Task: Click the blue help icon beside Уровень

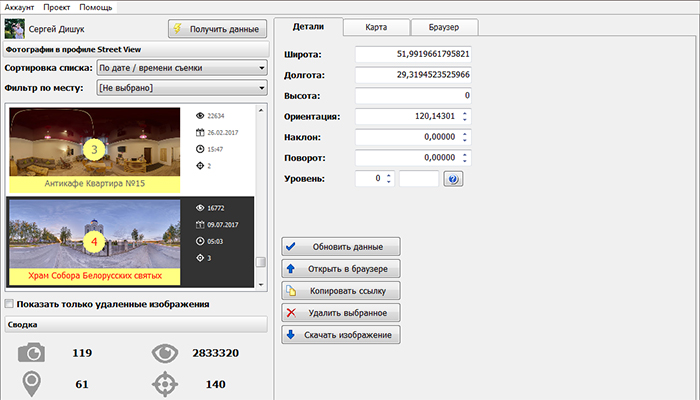Action: (454, 179)
